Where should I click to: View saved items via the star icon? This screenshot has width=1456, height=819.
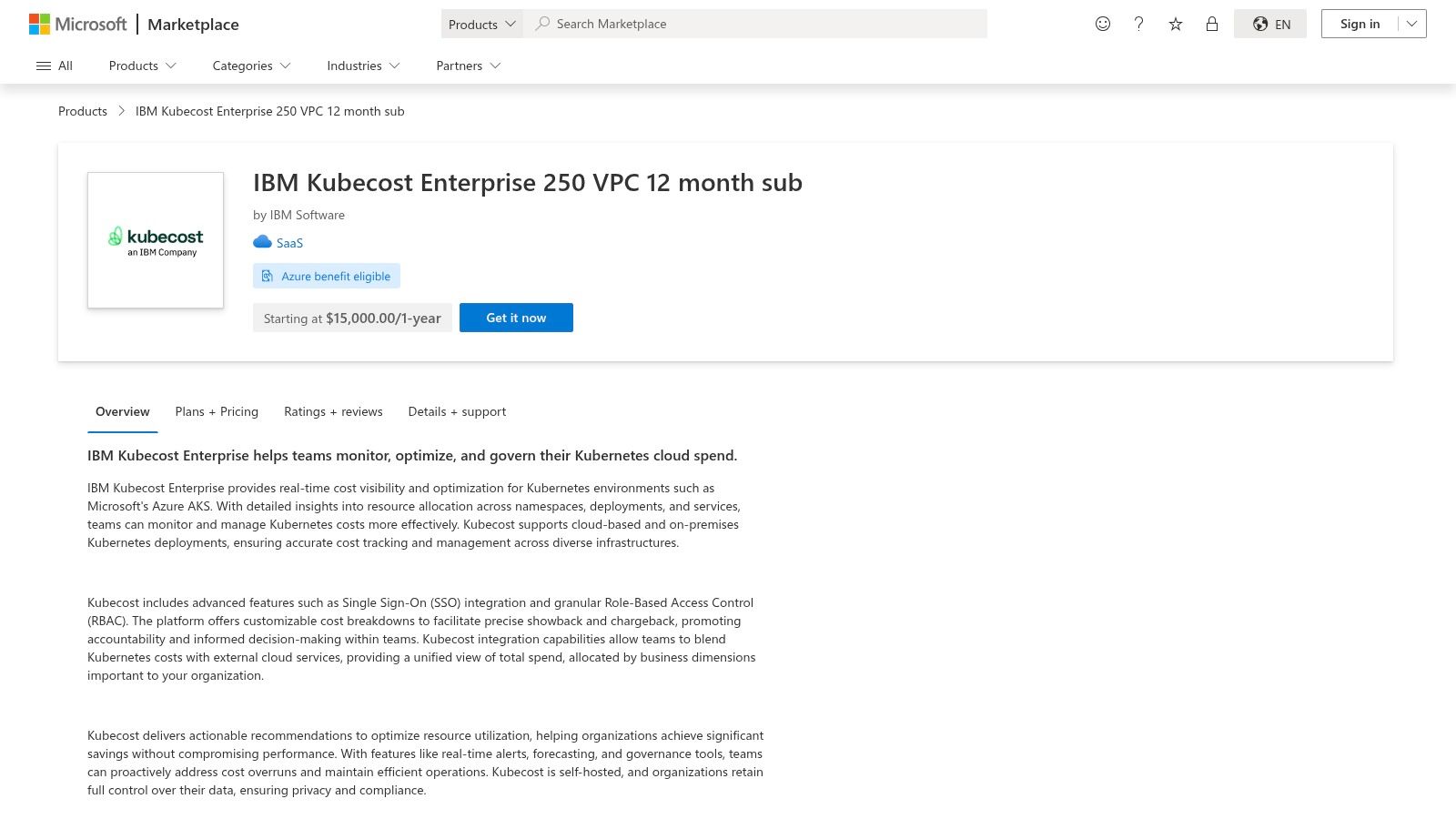[1175, 24]
